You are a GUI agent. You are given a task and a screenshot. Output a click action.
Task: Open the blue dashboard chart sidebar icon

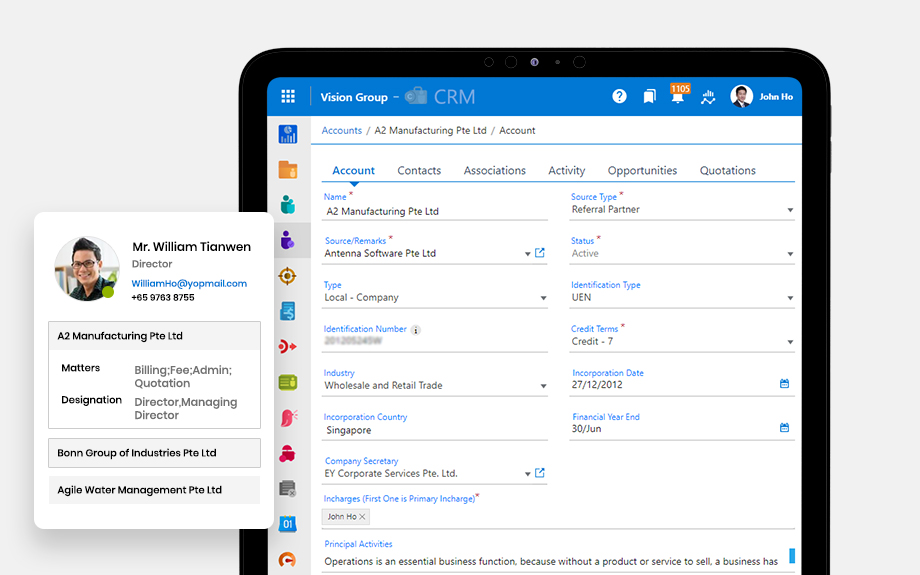click(288, 134)
